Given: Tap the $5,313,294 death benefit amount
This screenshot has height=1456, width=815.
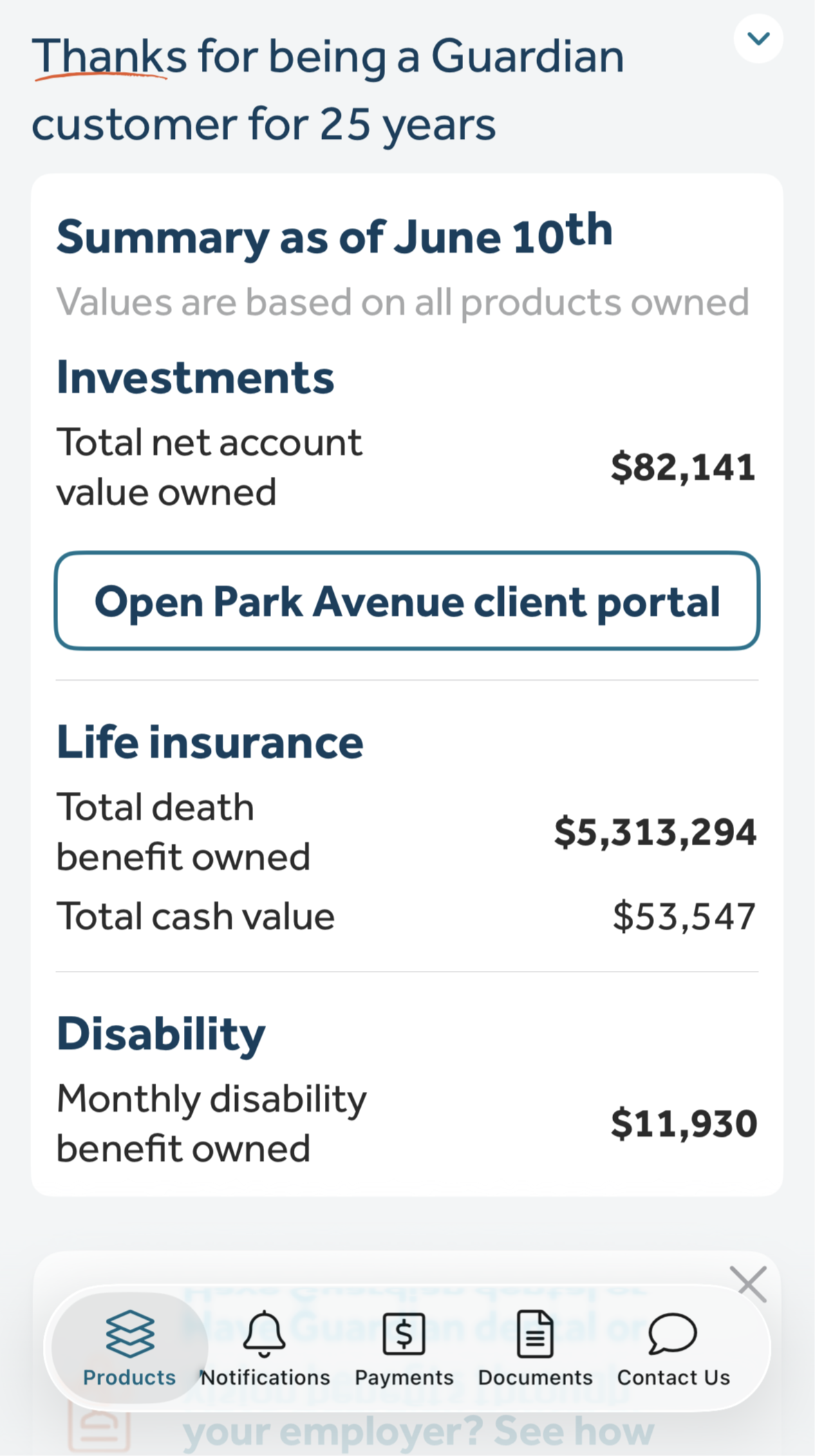Looking at the screenshot, I should [x=655, y=832].
